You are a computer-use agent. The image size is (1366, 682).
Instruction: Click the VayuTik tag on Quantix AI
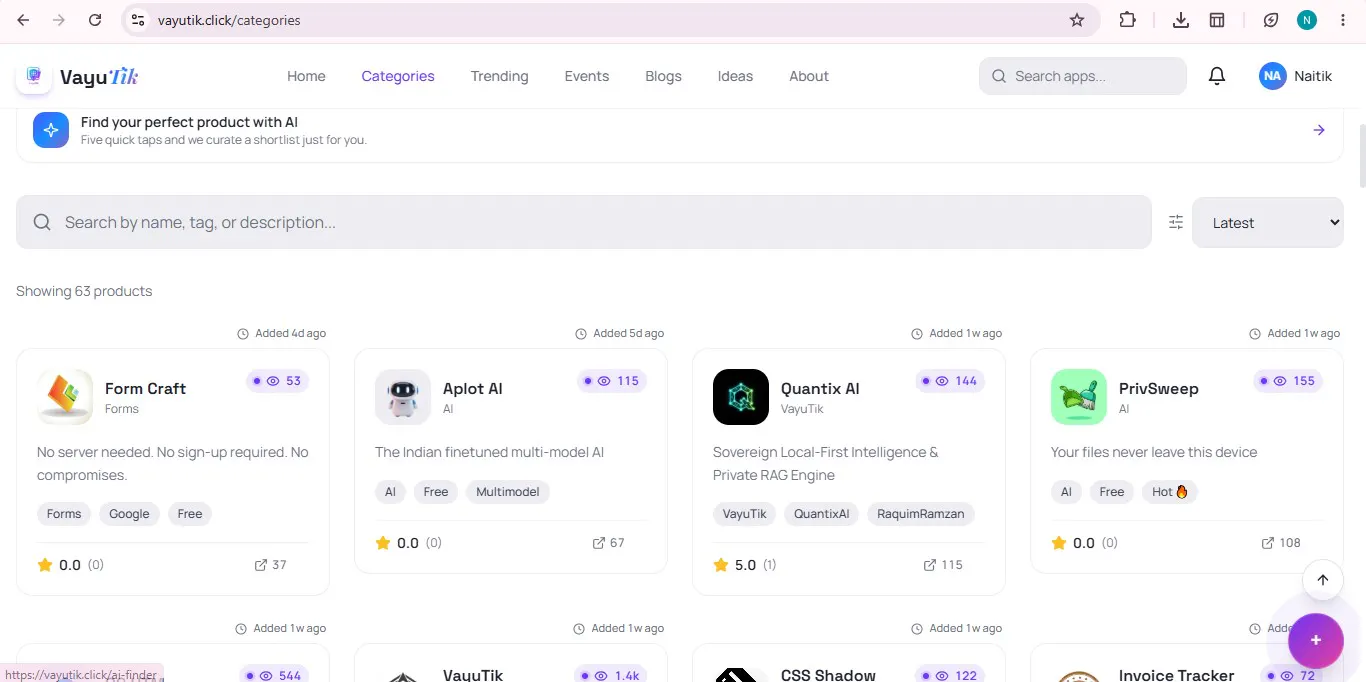(745, 514)
